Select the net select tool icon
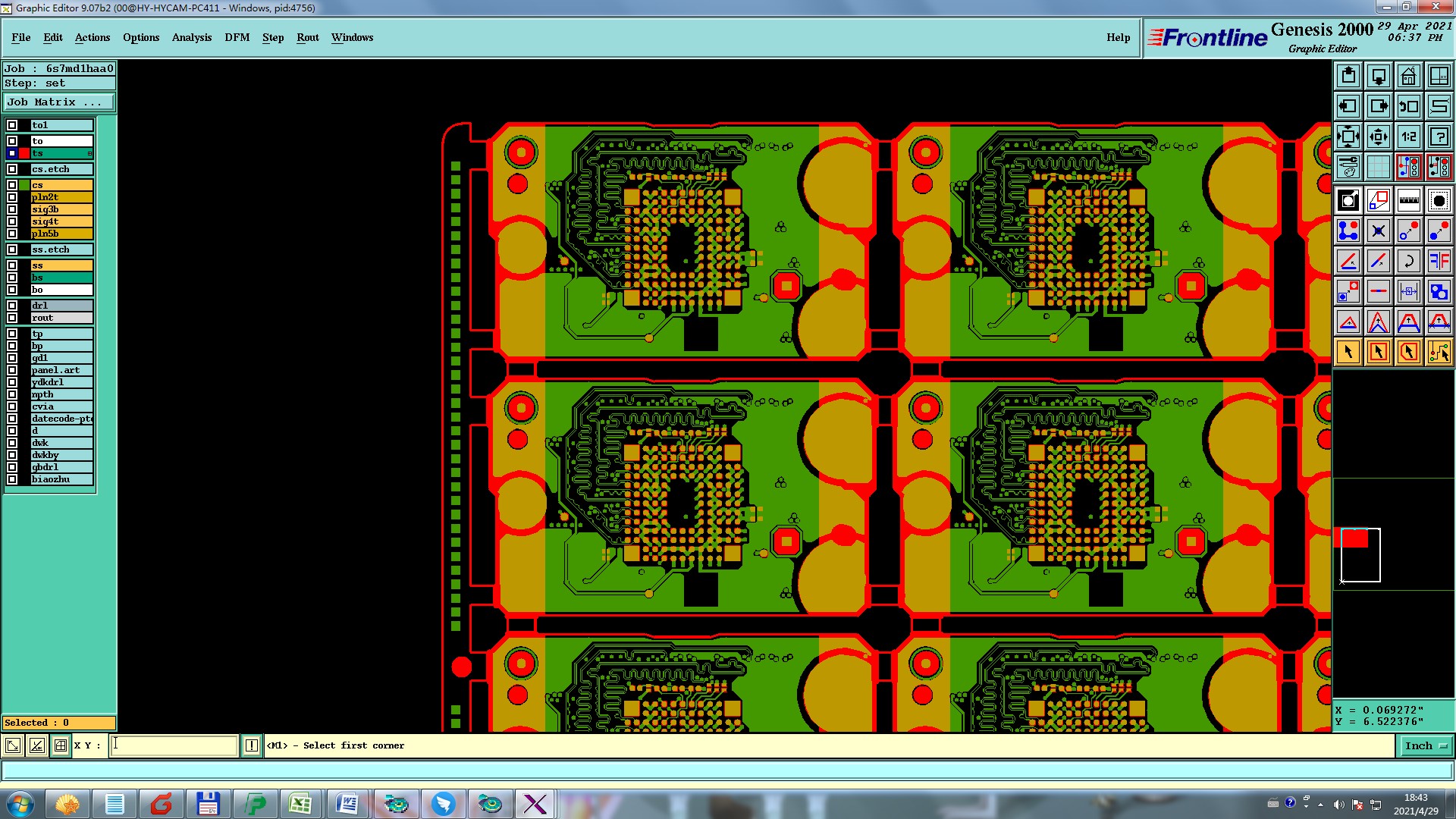 [x=1439, y=352]
